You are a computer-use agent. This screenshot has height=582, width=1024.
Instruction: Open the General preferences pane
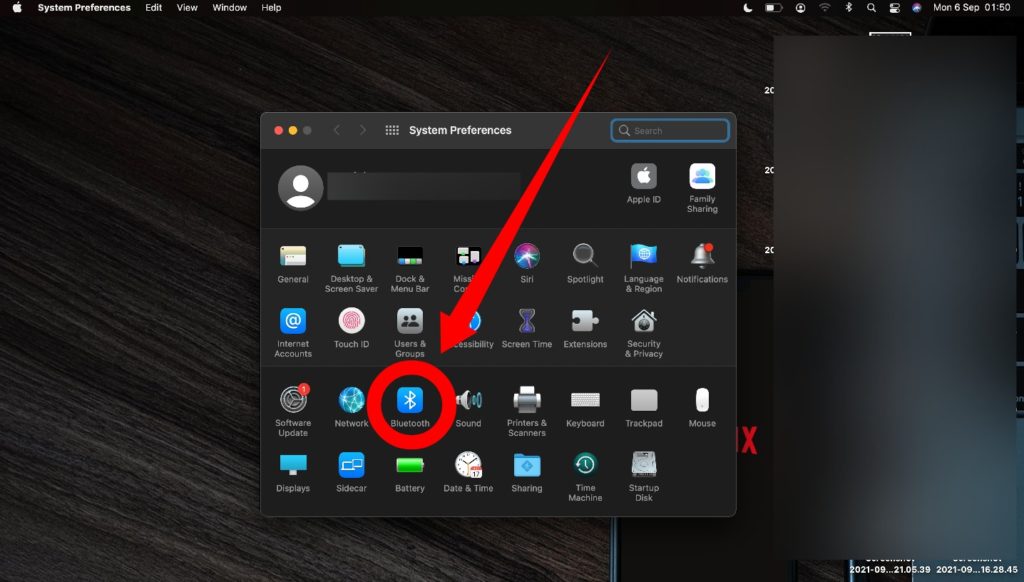293,265
